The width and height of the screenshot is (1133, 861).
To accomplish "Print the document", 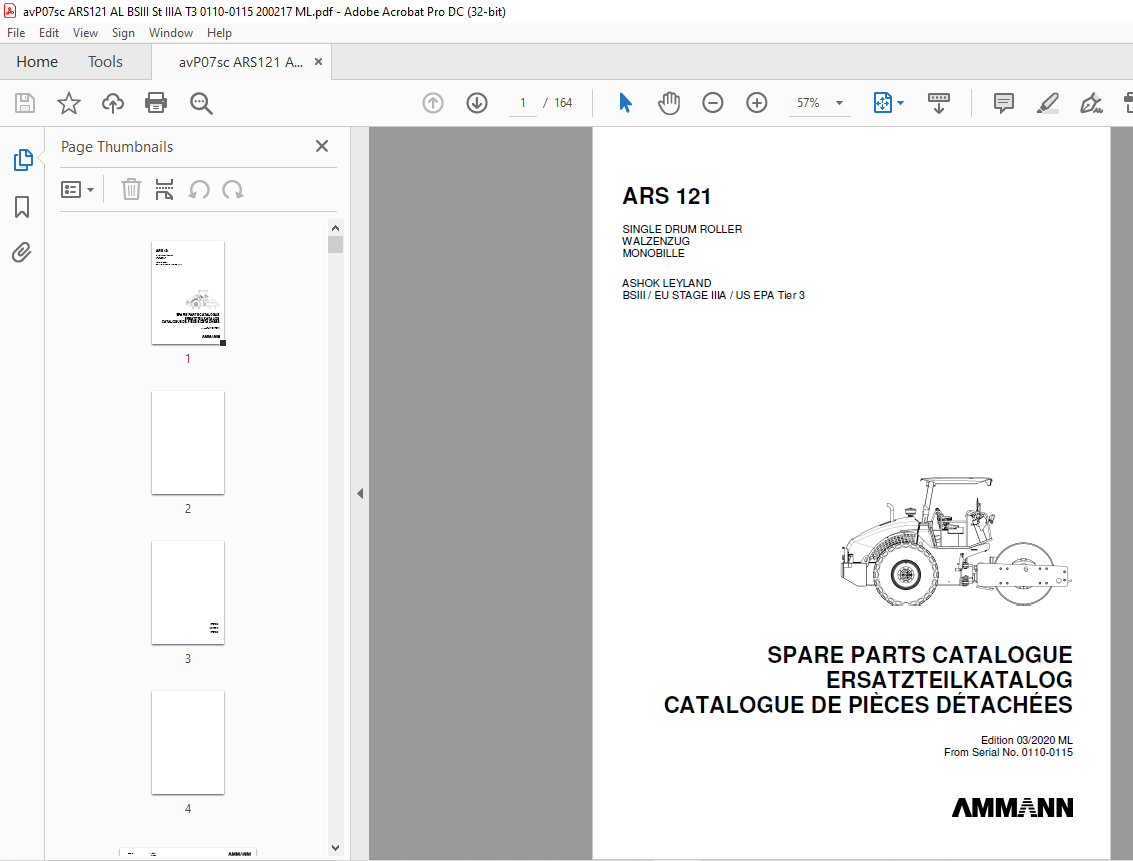I will pos(156,103).
